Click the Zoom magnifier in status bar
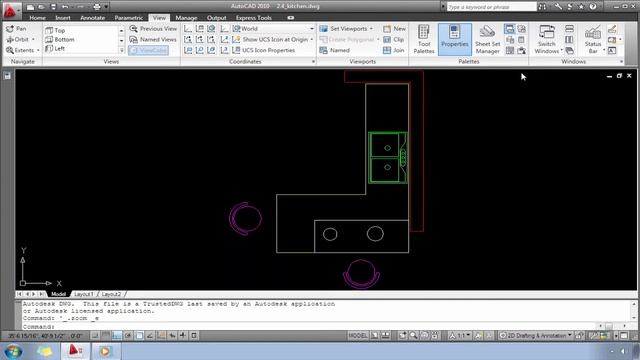The image size is (640, 360). tap(413, 336)
